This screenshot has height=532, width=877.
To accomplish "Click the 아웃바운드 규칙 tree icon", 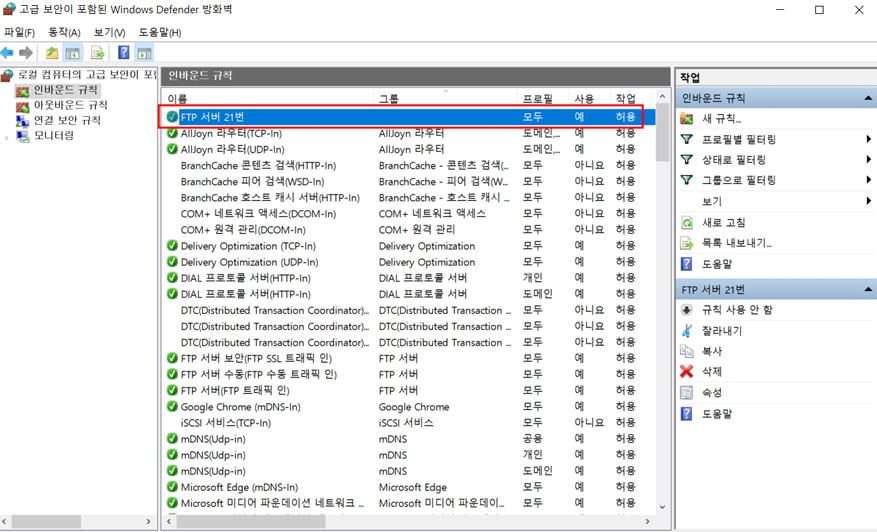I will click(x=22, y=106).
